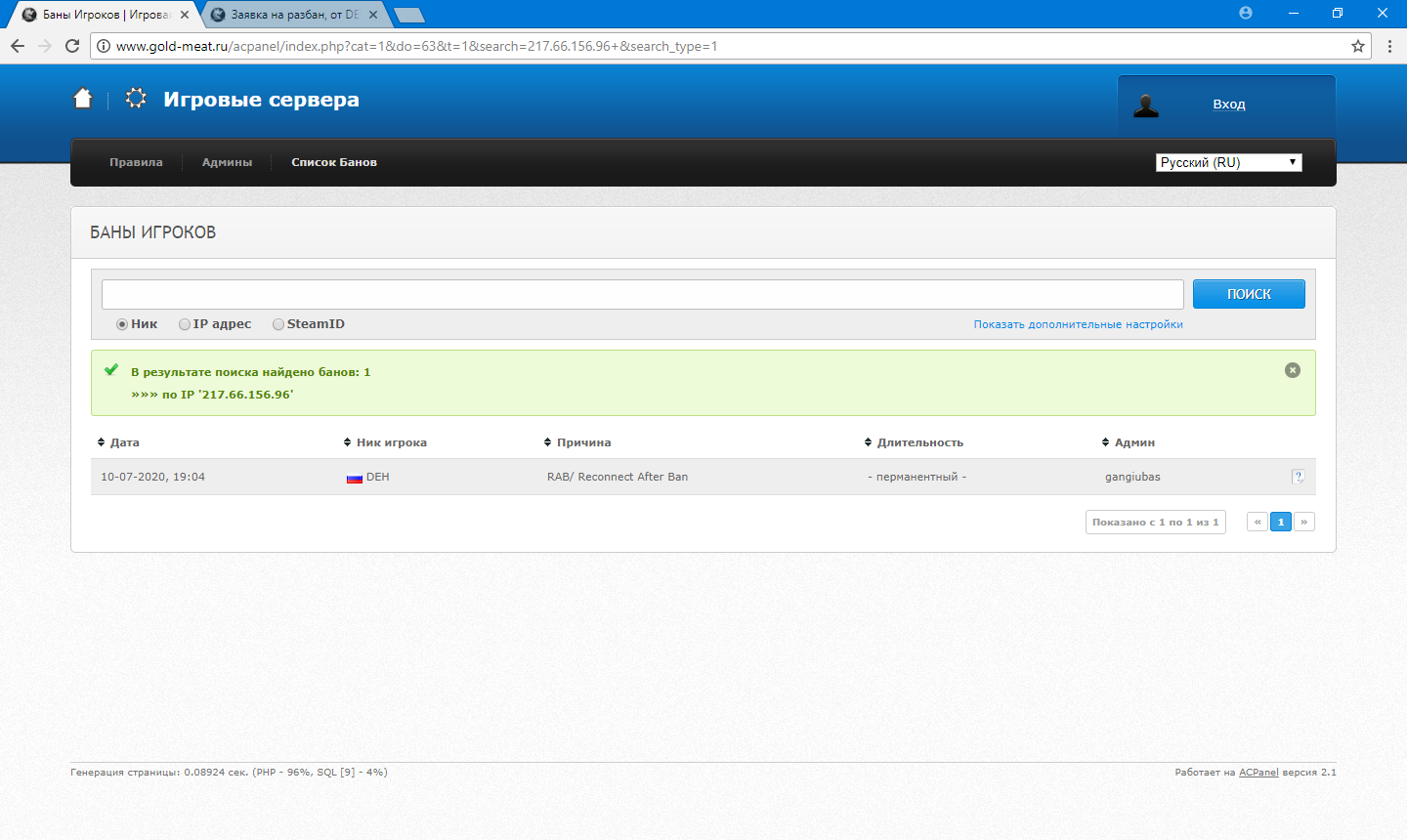
Task: Close the Заявка на разбан tab
Action: [x=373, y=15]
